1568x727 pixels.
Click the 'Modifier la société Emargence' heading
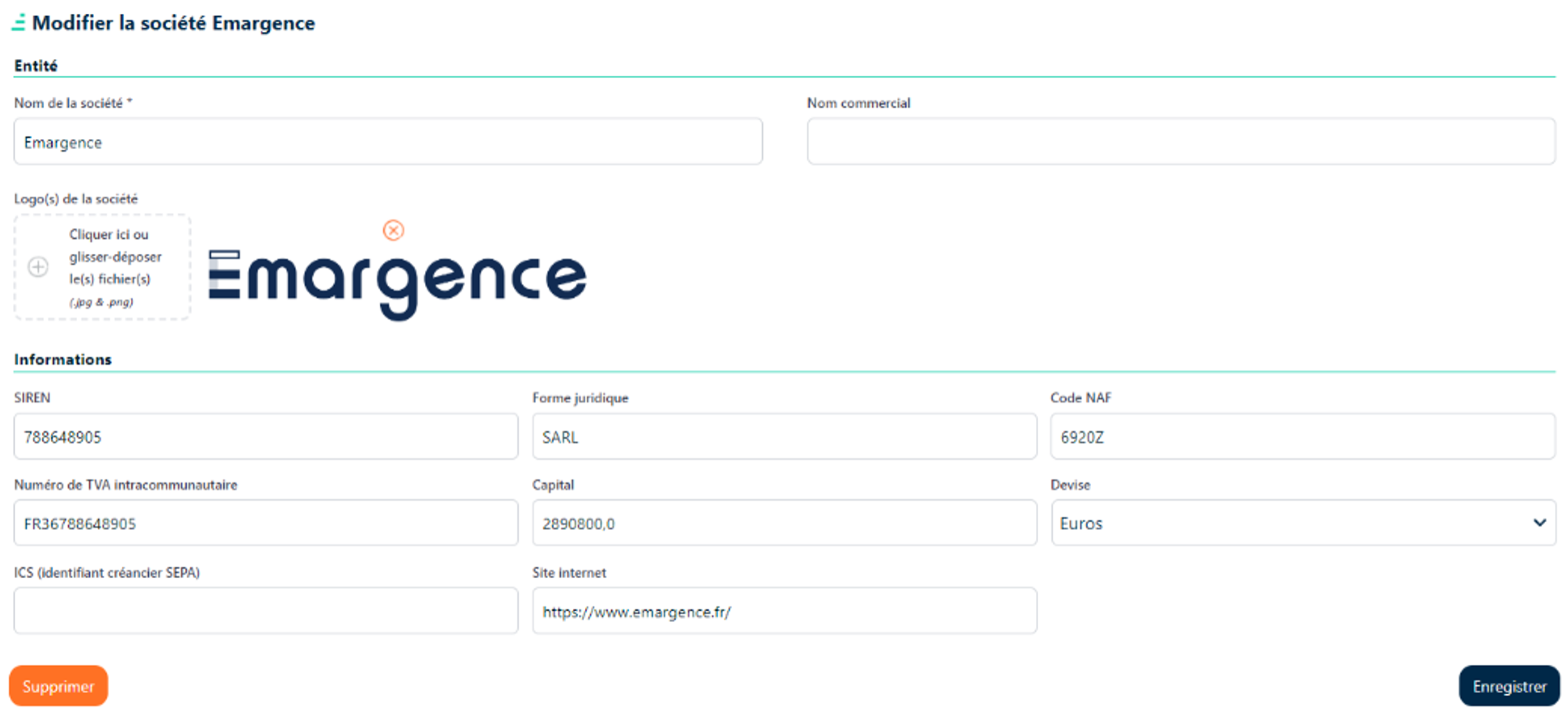[x=173, y=23]
